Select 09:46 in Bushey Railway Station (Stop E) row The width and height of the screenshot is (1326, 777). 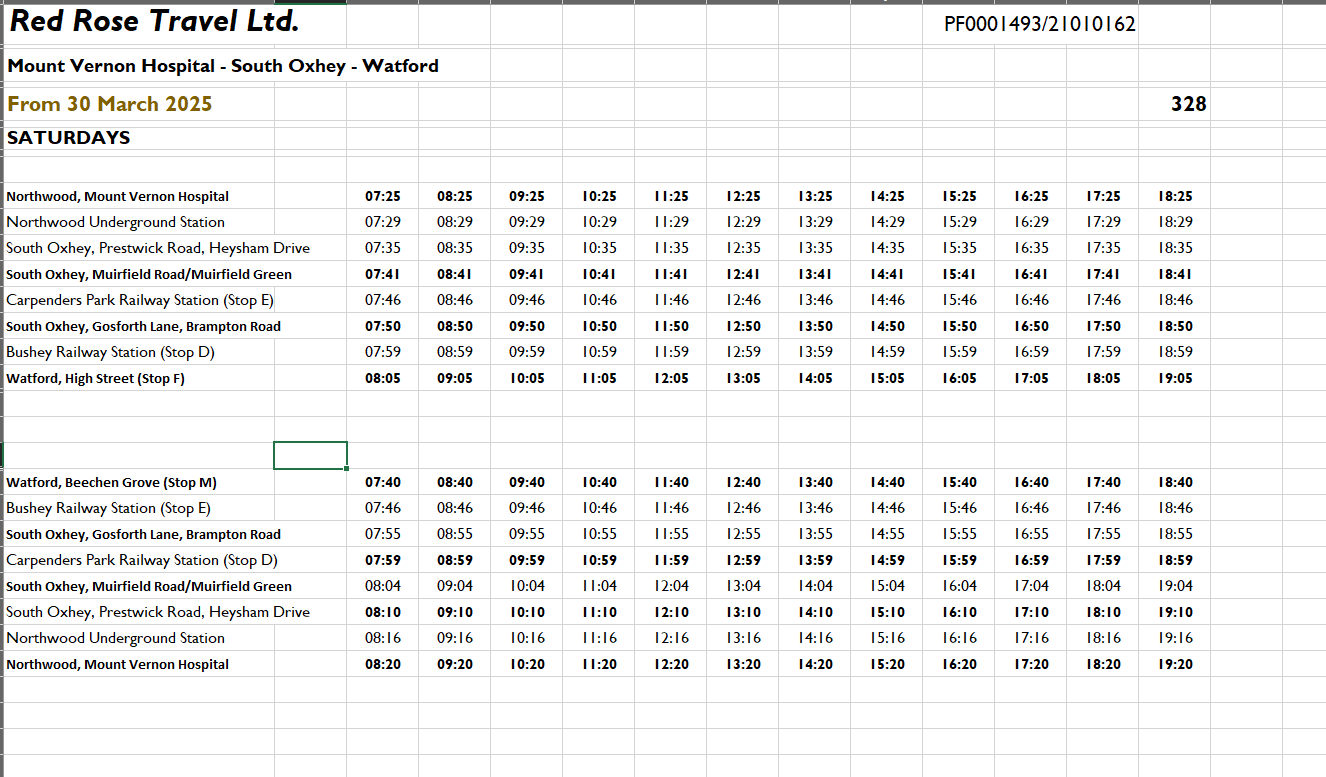tap(527, 508)
